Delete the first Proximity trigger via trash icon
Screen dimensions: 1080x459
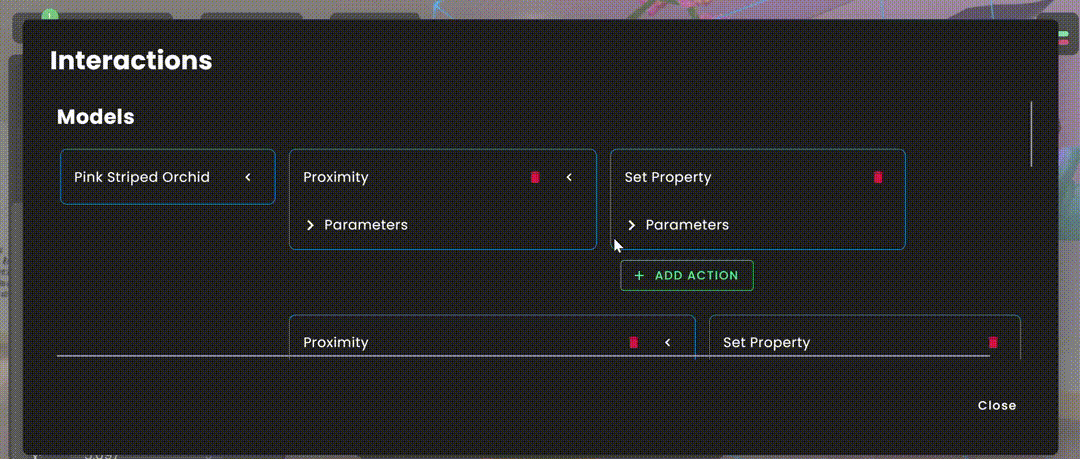[535, 177]
